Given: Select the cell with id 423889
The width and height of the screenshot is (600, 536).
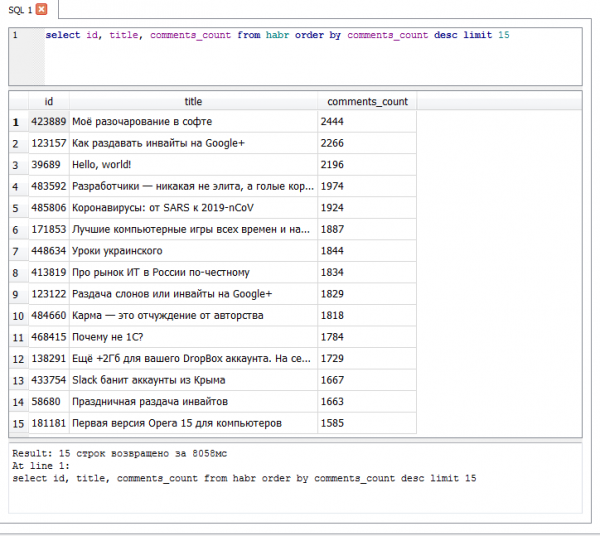Looking at the screenshot, I should coord(48,122).
